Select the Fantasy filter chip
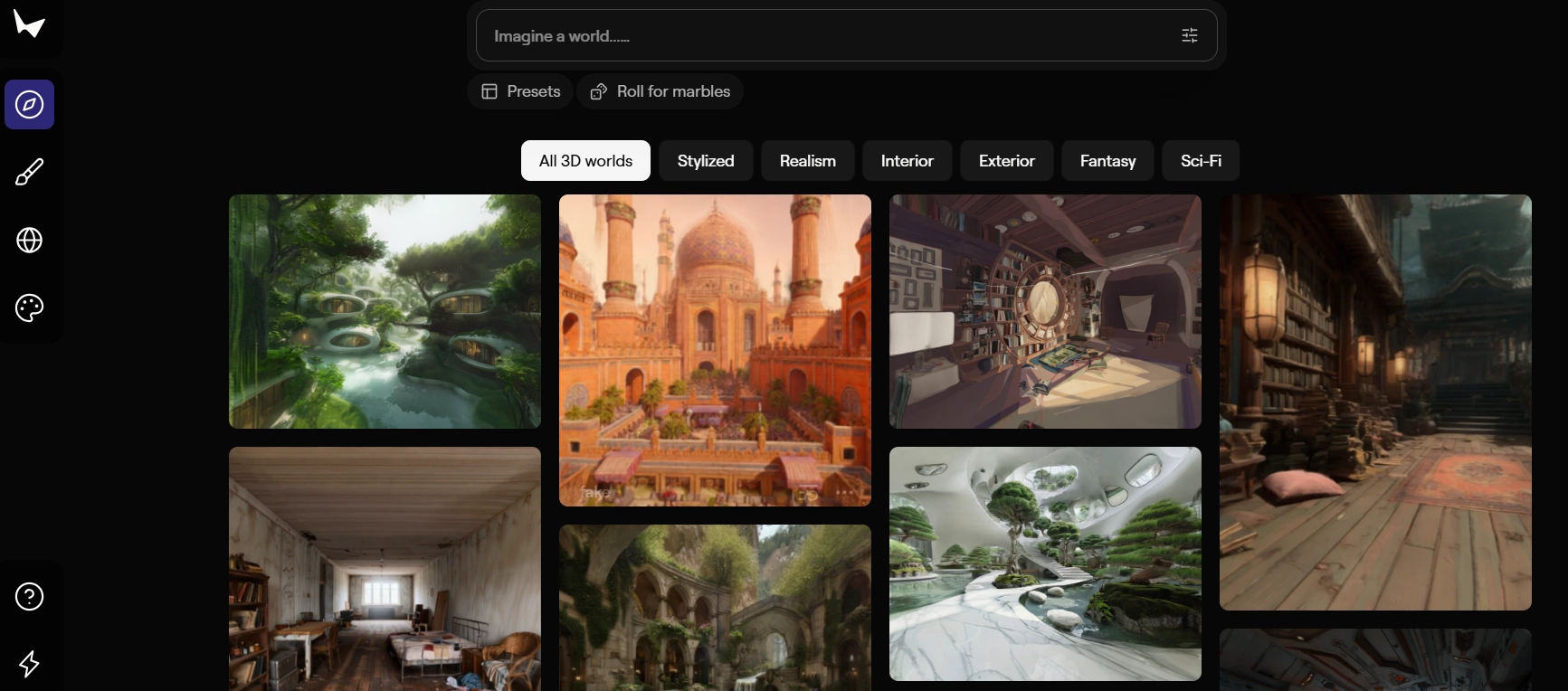This screenshot has width=1568, height=691. (x=1107, y=161)
